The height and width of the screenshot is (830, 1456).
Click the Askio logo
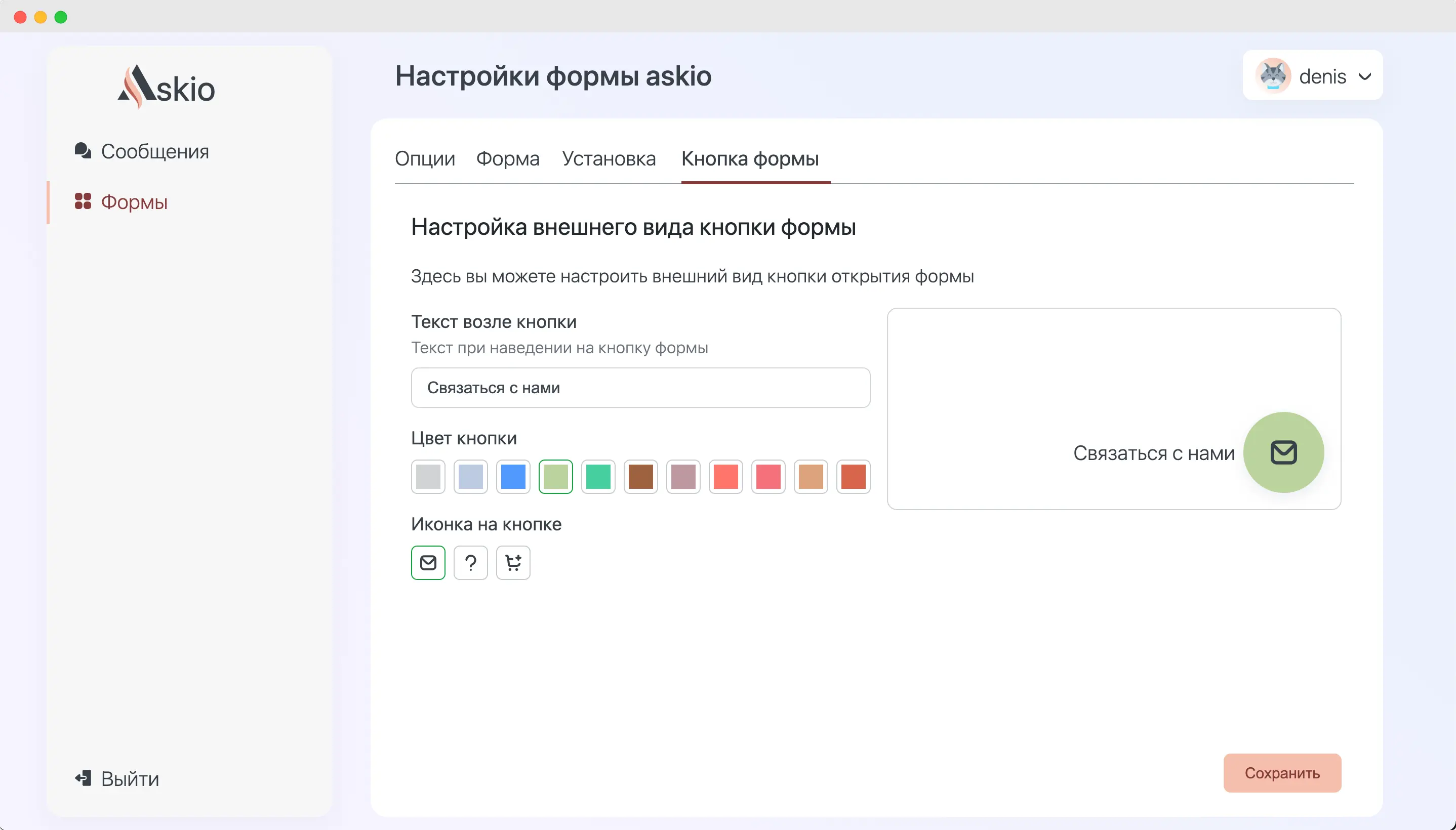(x=166, y=86)
